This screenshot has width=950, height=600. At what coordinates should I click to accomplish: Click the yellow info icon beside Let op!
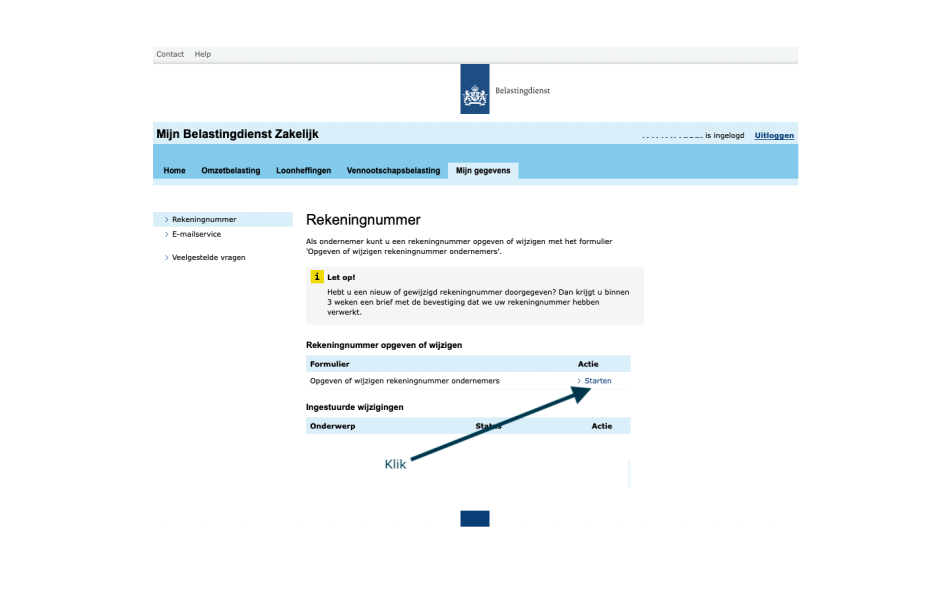pyautogui.click(x=317, y=276)
